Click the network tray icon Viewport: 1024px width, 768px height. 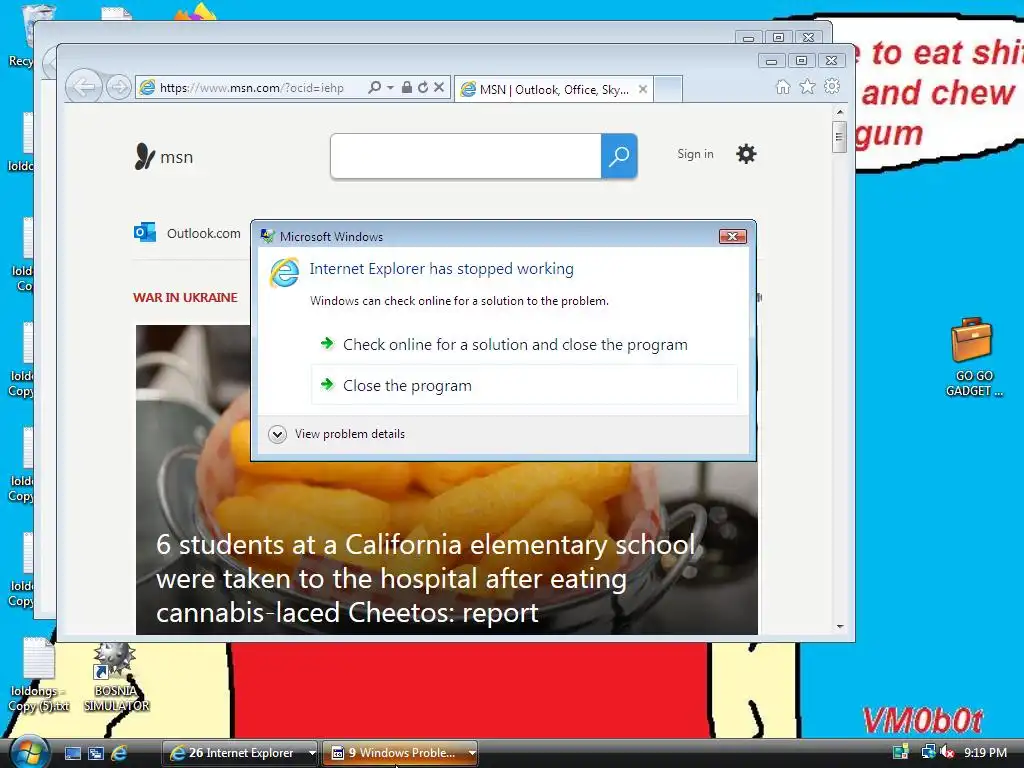pos(928,752)
